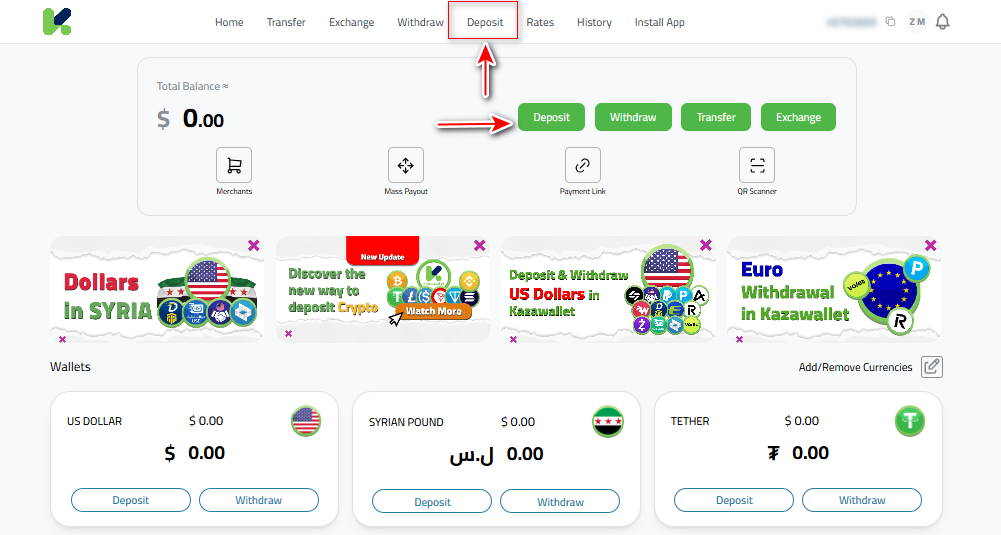Click the Add/Remove Currencies edit icon
The image size is (1001, 535).
tap(931, 367)
